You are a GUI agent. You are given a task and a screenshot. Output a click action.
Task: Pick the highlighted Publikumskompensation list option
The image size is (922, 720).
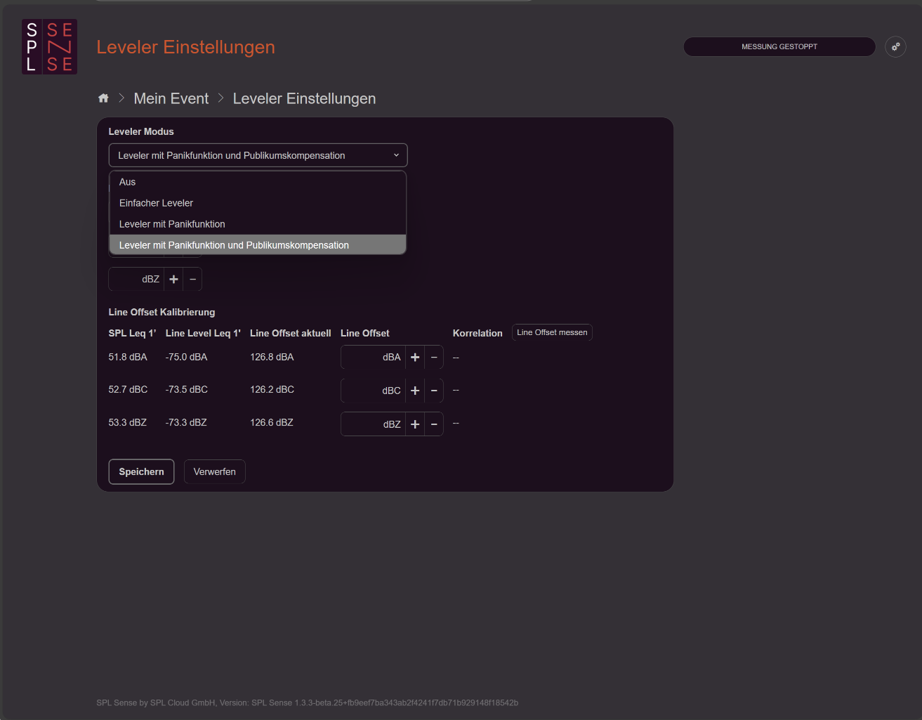(258, 245)
